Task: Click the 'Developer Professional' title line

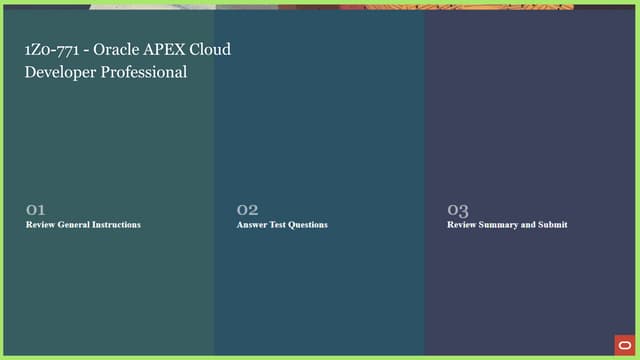Action: click(106, 72)
